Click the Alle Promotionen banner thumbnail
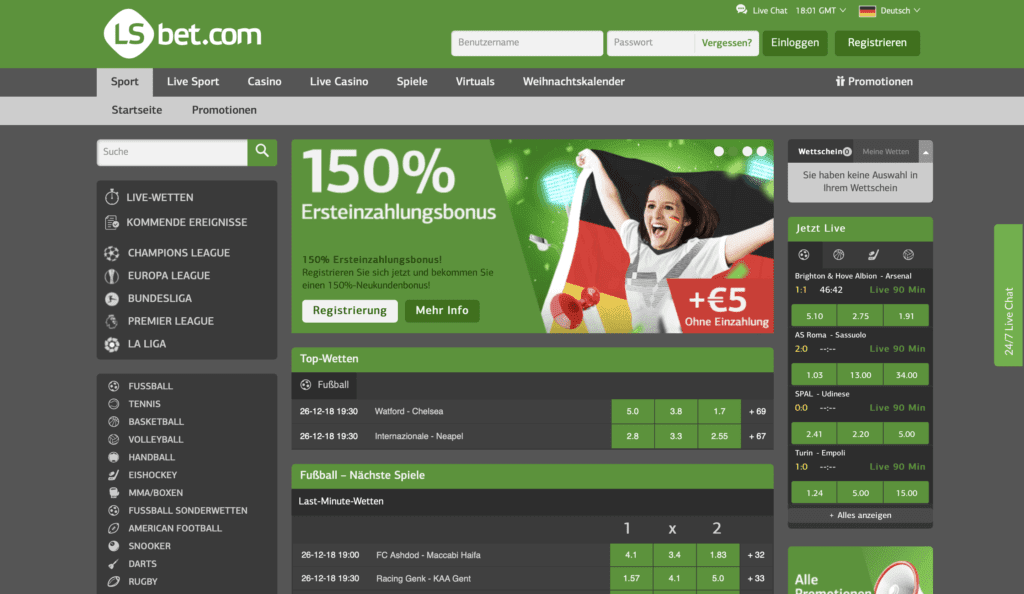This screenshot has width=1024, height=594. [x=860, y=570]
